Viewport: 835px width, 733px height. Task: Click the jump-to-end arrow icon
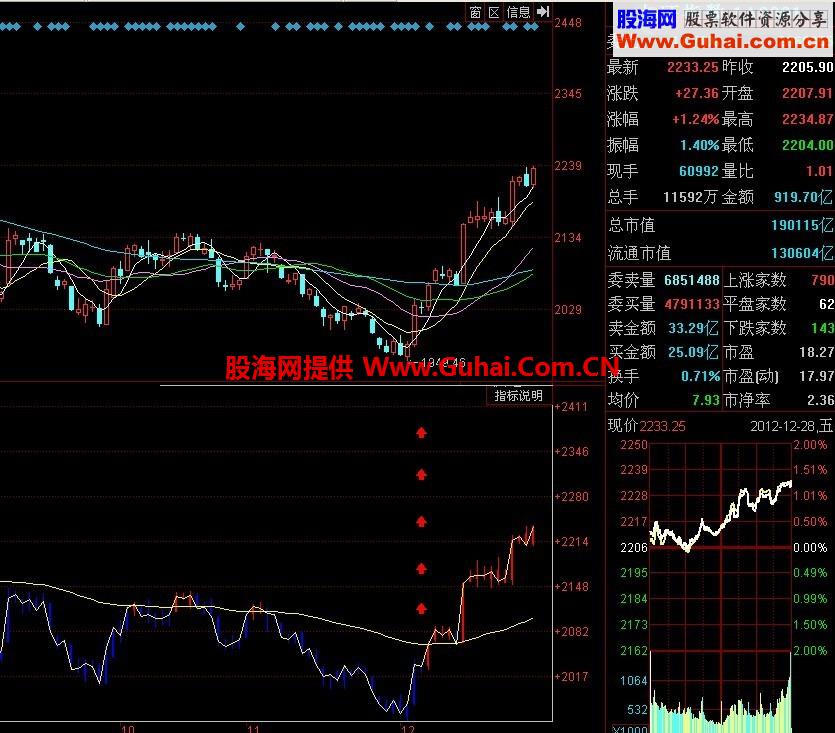[543, 12]
